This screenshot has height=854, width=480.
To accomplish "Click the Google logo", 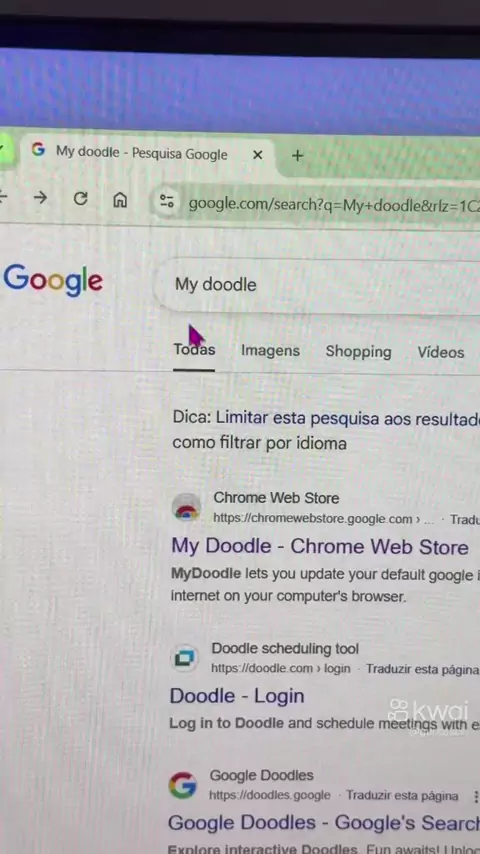I will (x=53, y=280).
